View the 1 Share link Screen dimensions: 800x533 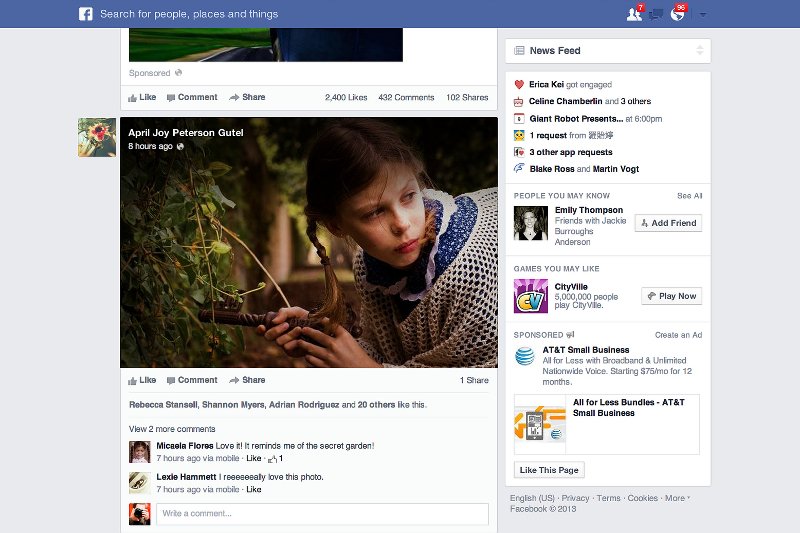474,380
